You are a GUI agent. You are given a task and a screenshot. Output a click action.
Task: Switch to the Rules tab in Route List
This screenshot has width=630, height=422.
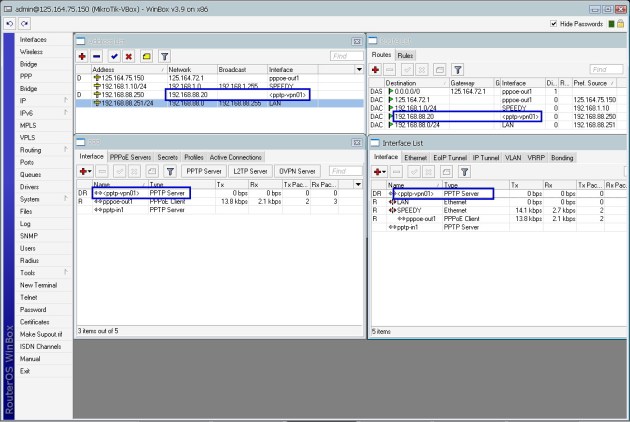point(405,55)
